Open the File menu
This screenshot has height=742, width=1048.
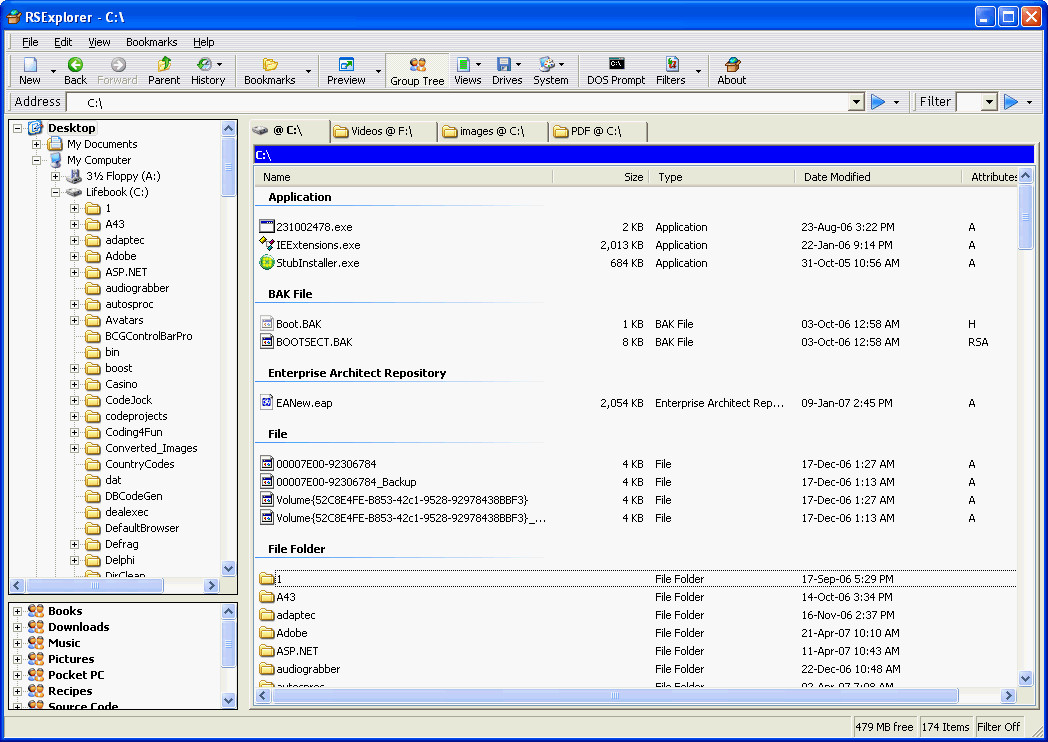(x=30, y=42)
